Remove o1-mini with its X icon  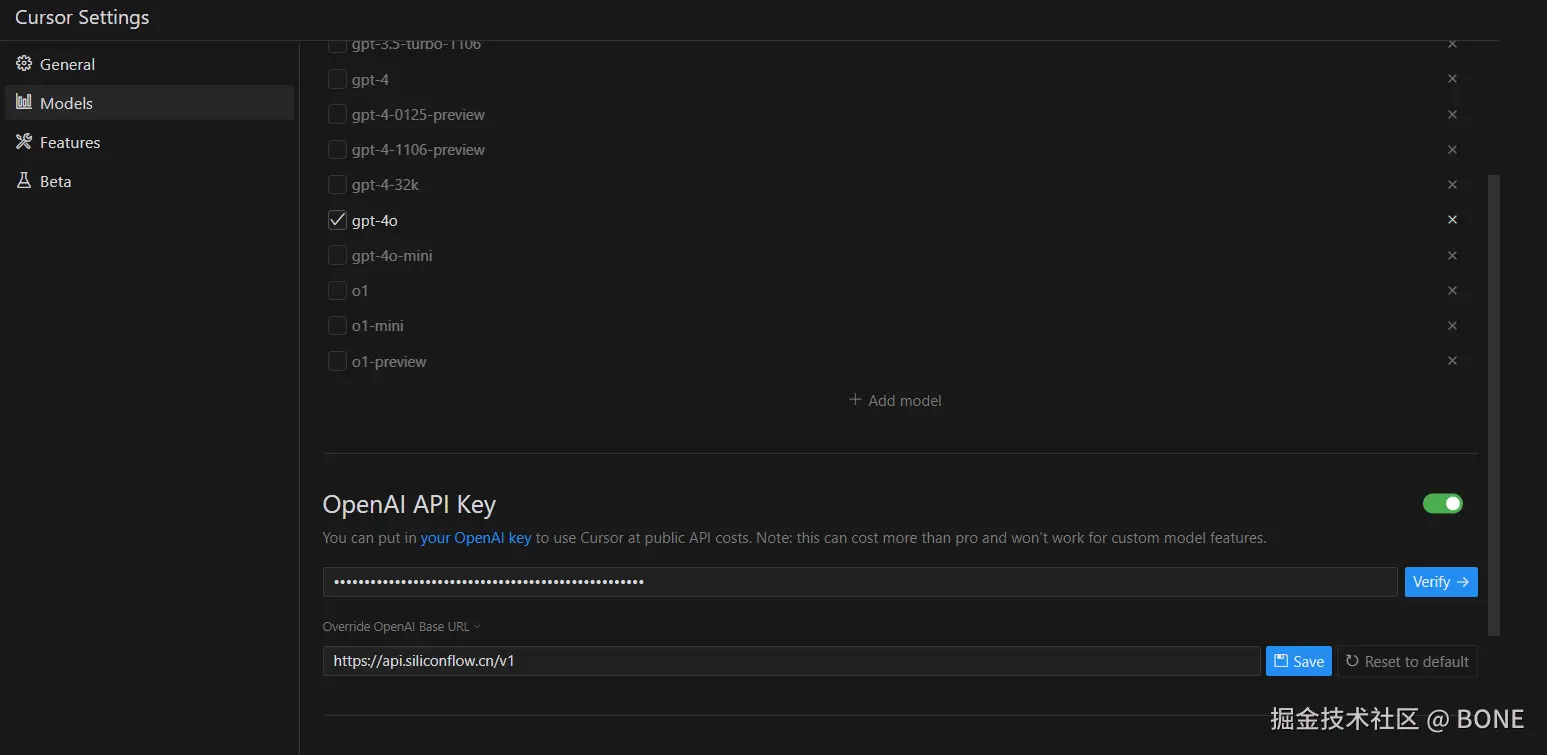tap(1452, 325)
